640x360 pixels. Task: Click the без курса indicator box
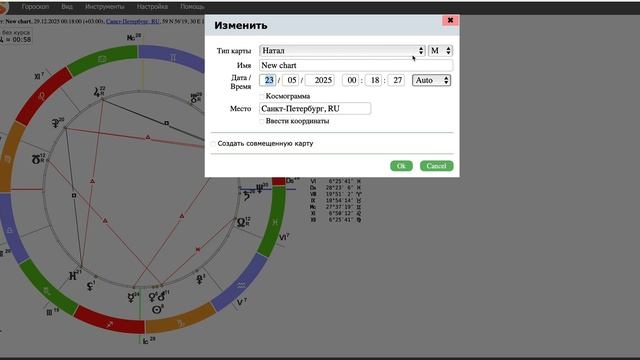[x=16, y=36]
